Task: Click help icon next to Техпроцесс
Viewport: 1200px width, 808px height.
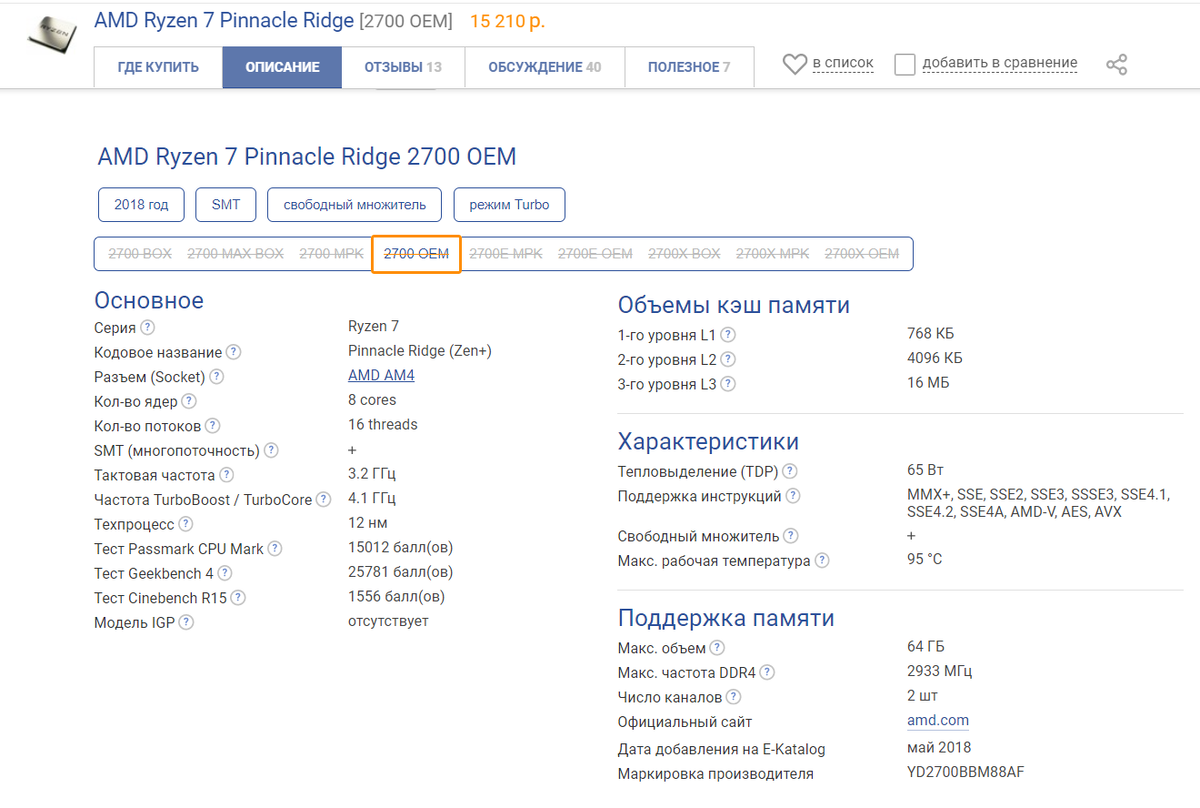Action: click(185, 524)
